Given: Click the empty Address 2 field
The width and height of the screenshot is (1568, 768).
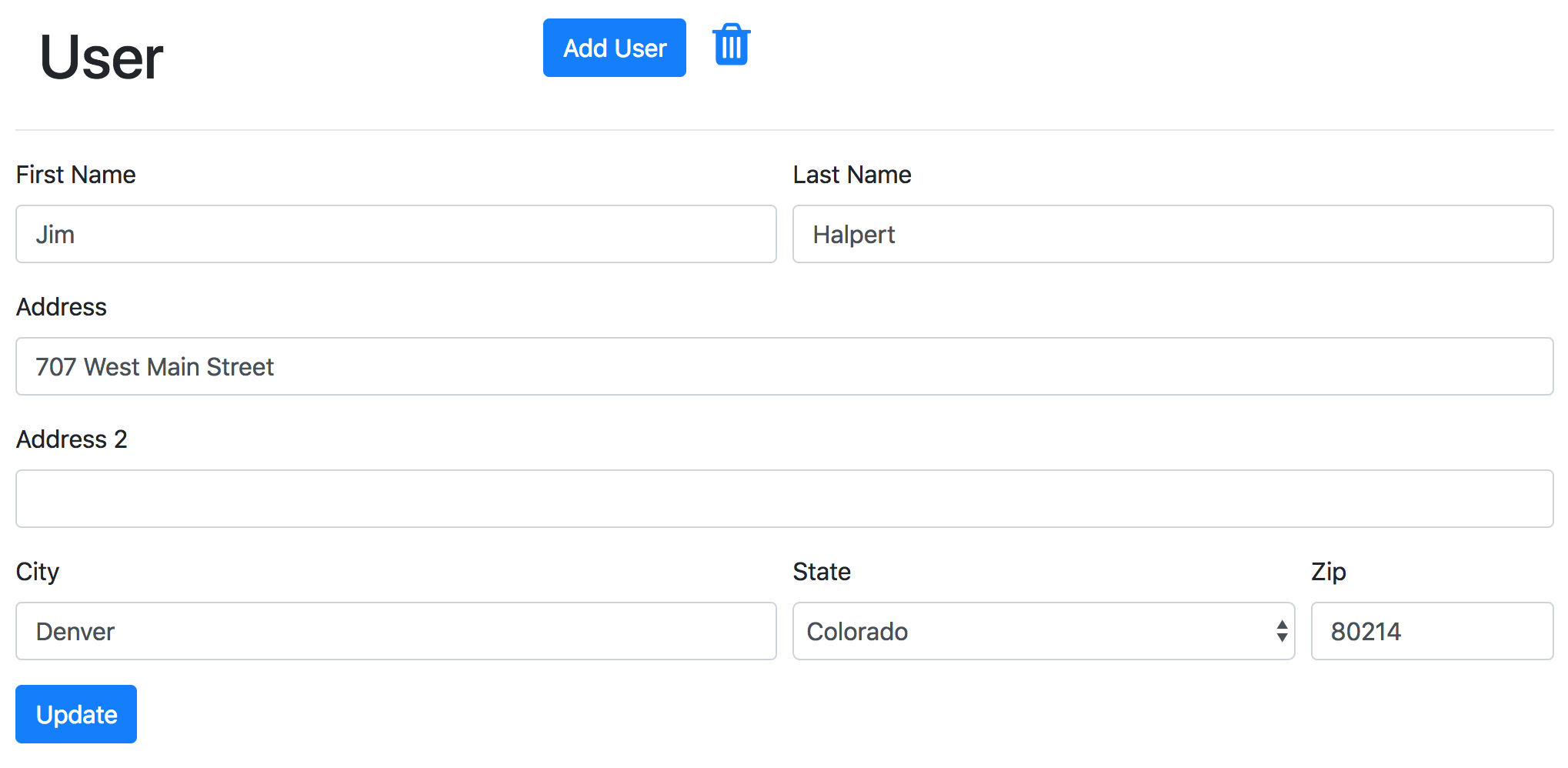Looking at the screenshot, I should click(784, 499).
